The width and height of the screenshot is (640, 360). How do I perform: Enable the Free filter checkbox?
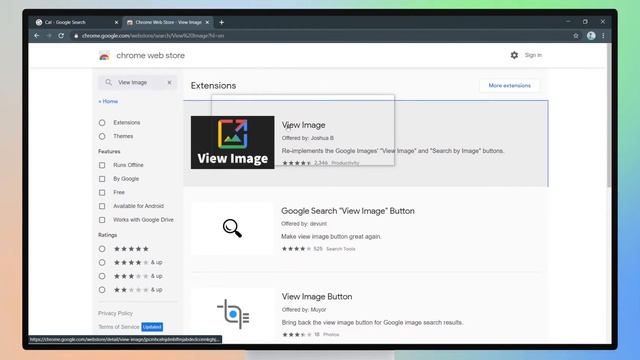tap(102, 193)
